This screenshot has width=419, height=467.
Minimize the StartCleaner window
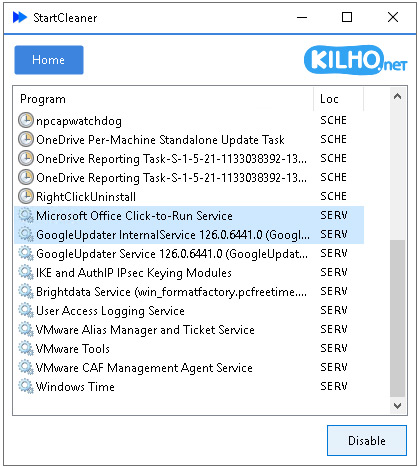[302, 17]
